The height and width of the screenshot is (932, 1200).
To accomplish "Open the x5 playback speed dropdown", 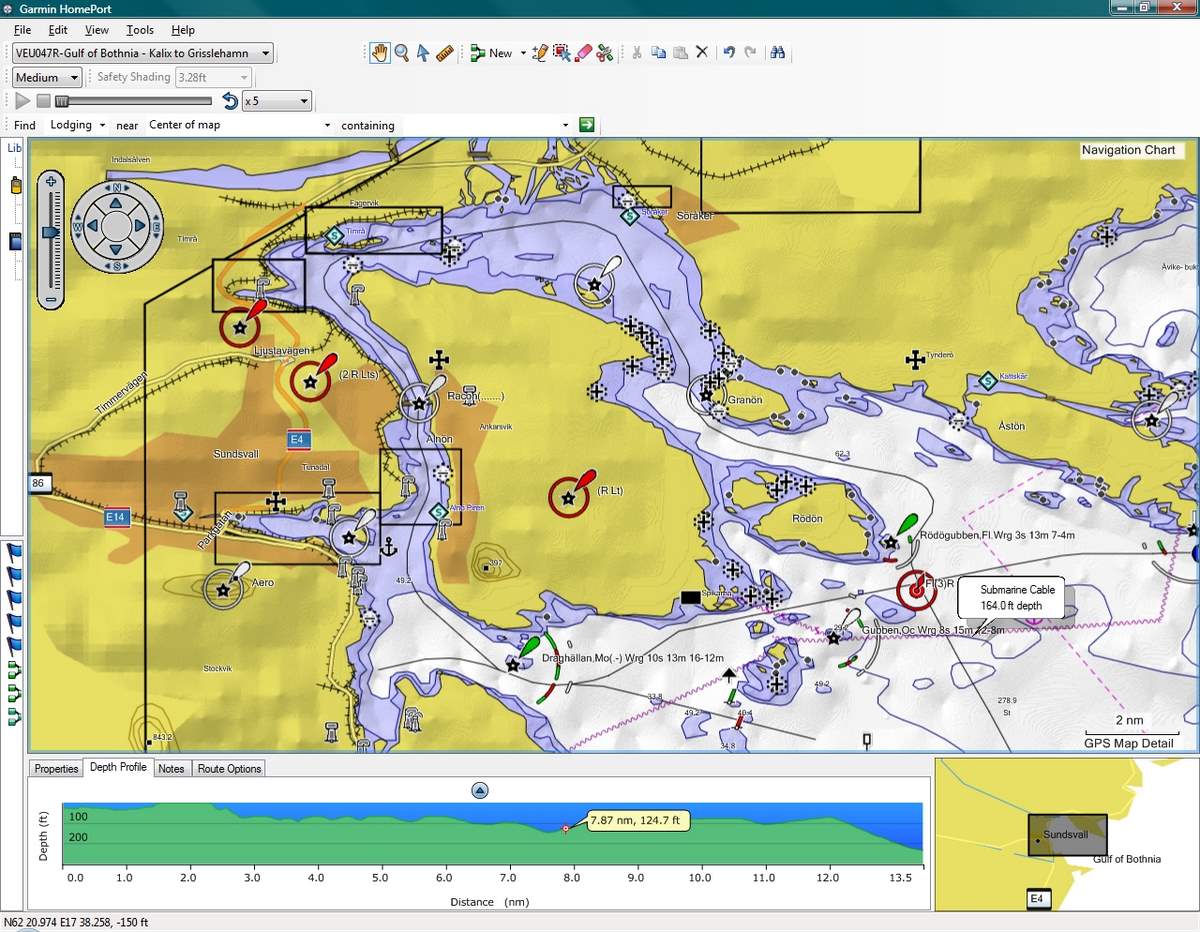I will [276, 101].
